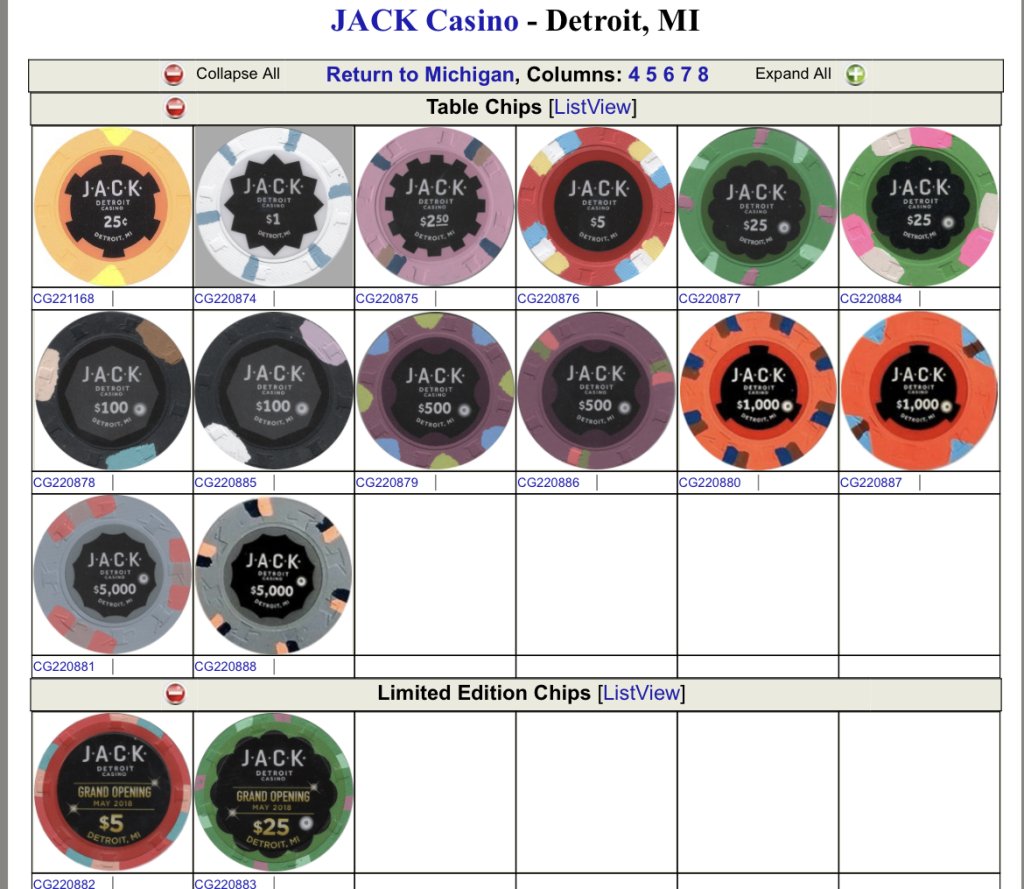Click the Expand All text label

793,74
